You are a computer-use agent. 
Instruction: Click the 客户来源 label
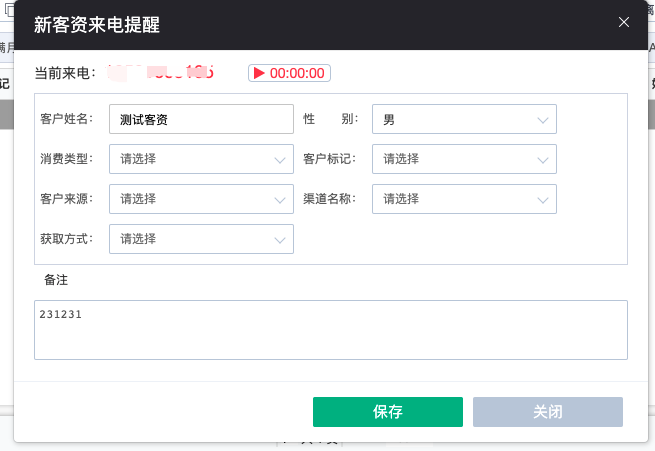pos(66,199)
